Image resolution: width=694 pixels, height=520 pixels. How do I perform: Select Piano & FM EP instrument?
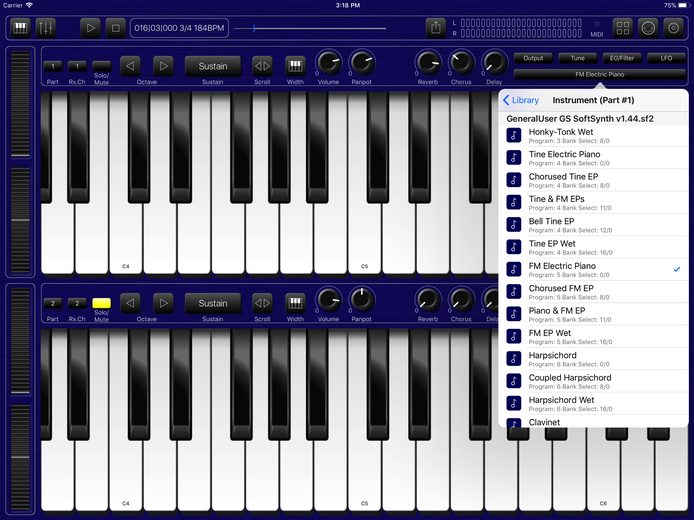[593, 314]
